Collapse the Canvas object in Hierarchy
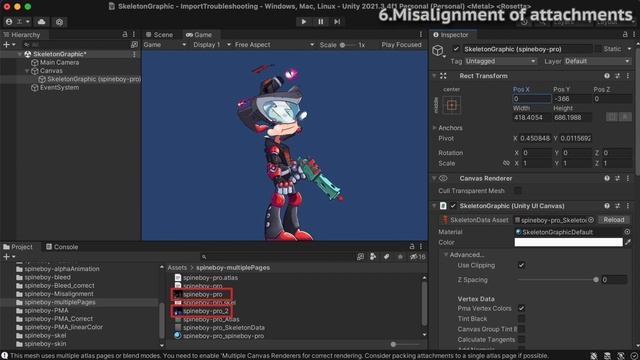Image resolution: width=640 pixels, height=360 pixels. (27, 71)
